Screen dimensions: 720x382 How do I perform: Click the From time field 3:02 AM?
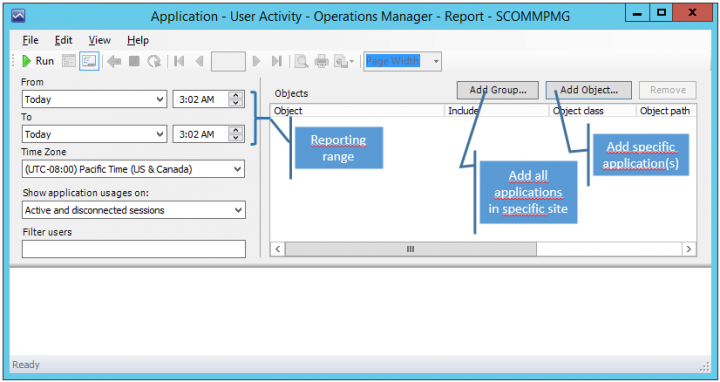pyautogui.click(x=201, y=99)
